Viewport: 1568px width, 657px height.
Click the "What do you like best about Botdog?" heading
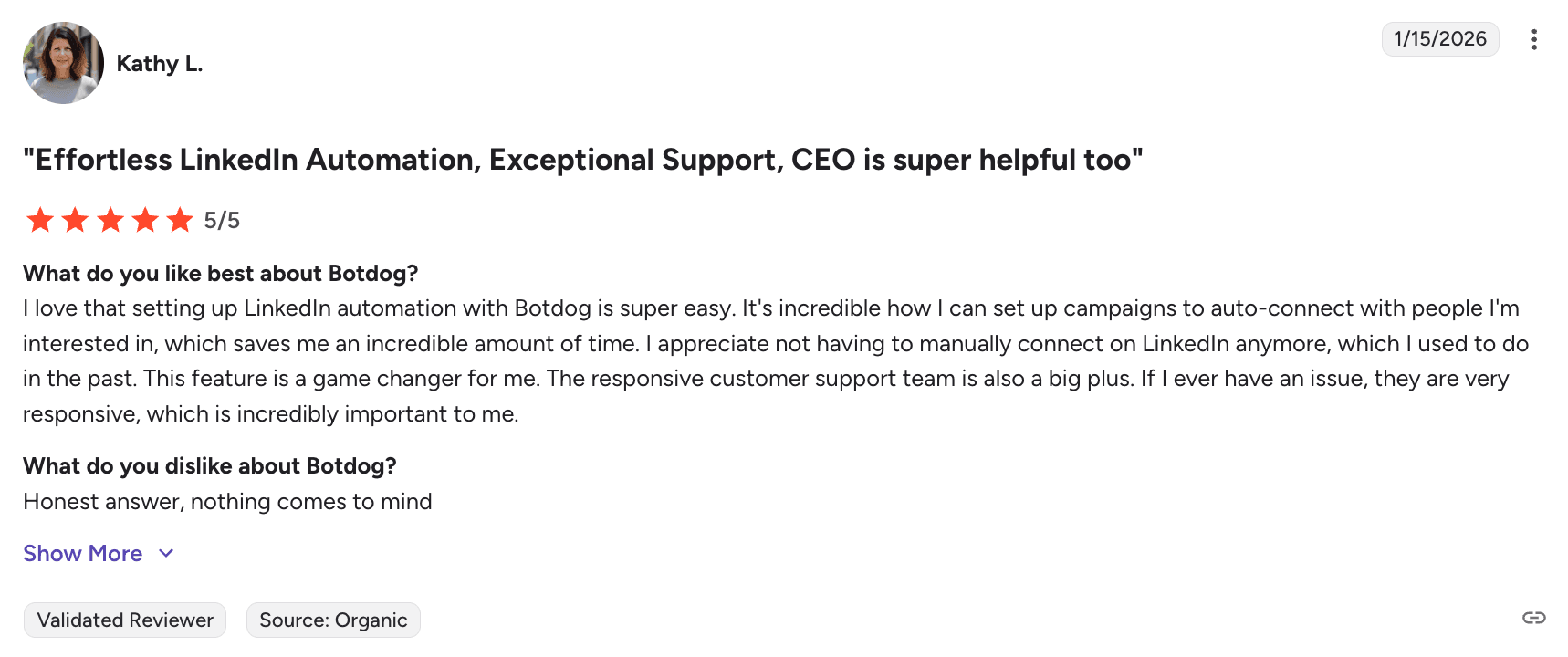coord(220,274)
